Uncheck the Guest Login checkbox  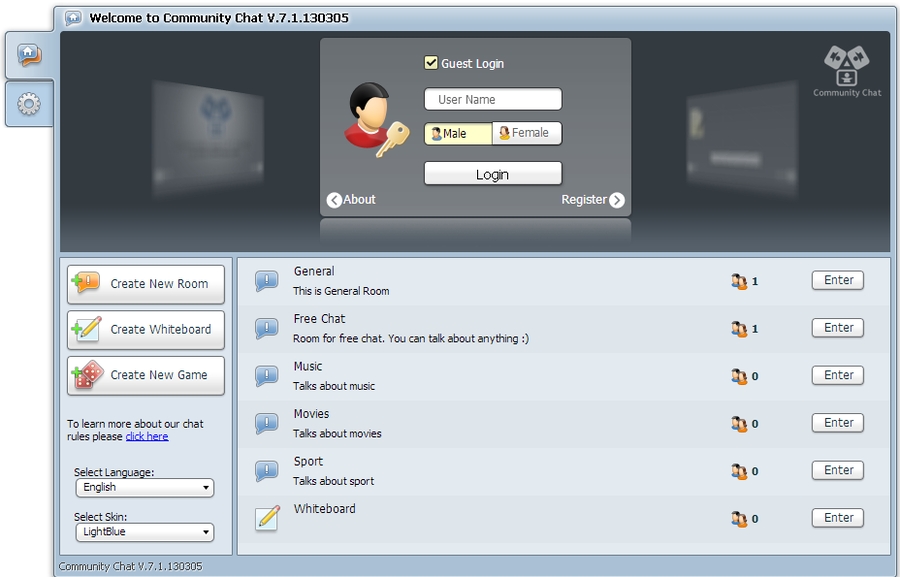[431, 63]
